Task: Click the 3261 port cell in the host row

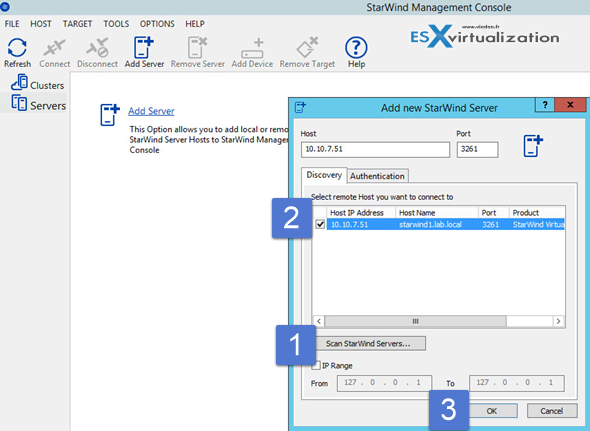Action: pos(490,225)
